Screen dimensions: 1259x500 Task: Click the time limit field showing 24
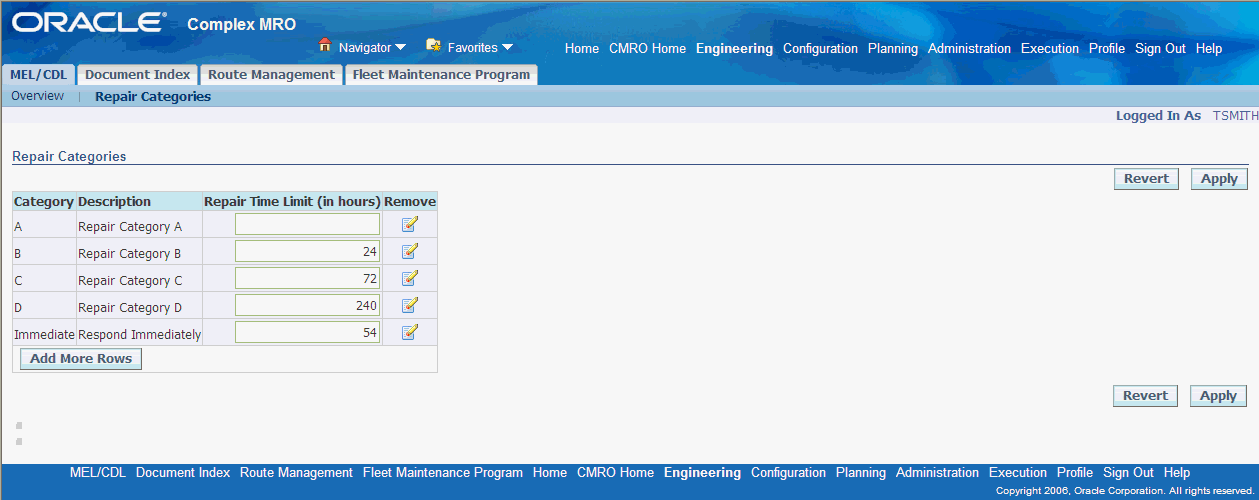point(308,251)
